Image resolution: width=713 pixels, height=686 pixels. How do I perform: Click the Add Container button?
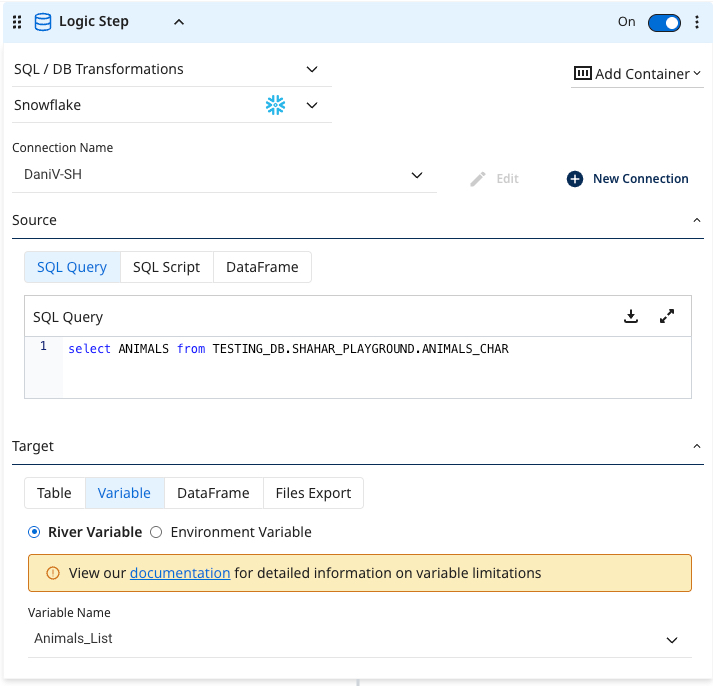click(x=637, y=74)
